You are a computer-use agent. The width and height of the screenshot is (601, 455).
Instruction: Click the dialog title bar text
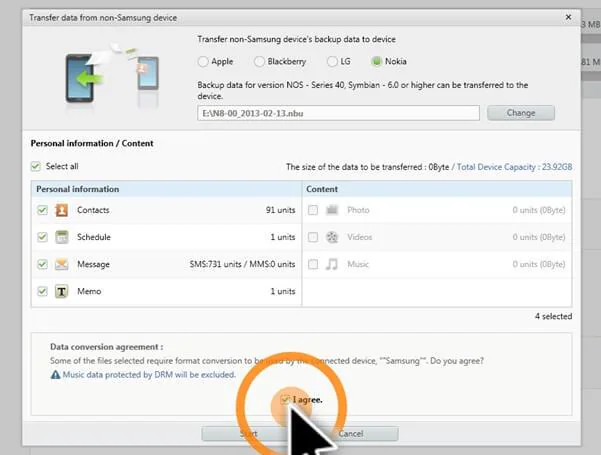click(103, 18)
